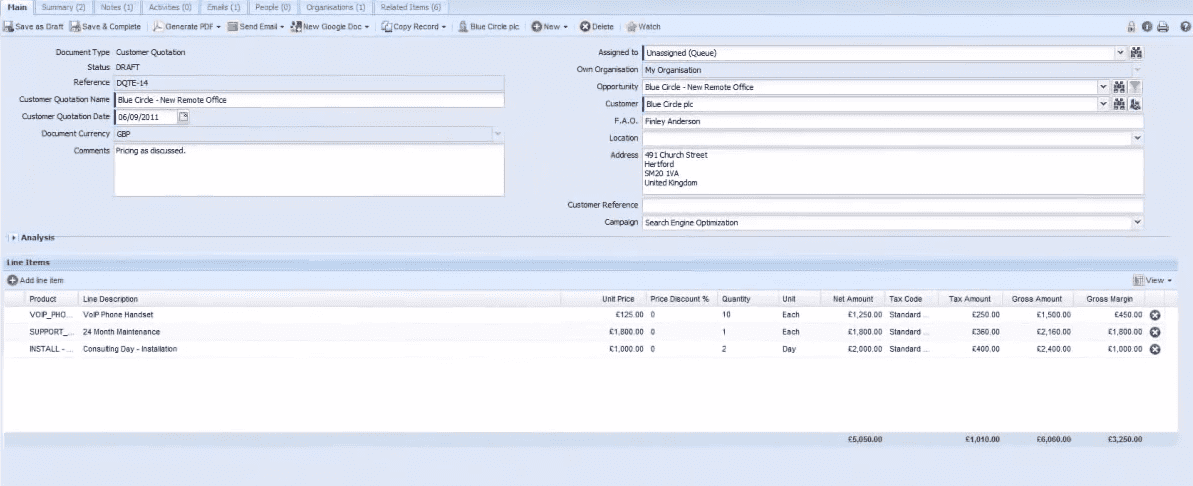Open the Campaign dropdown
Viewport: 1193px width, 486px height.
[x=1136, y=223]
